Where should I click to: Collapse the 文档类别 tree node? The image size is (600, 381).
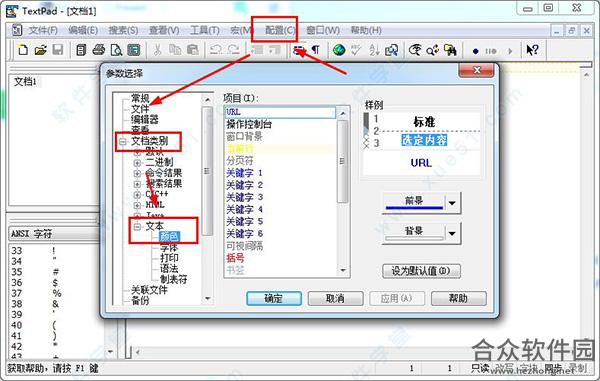[123, 142]
